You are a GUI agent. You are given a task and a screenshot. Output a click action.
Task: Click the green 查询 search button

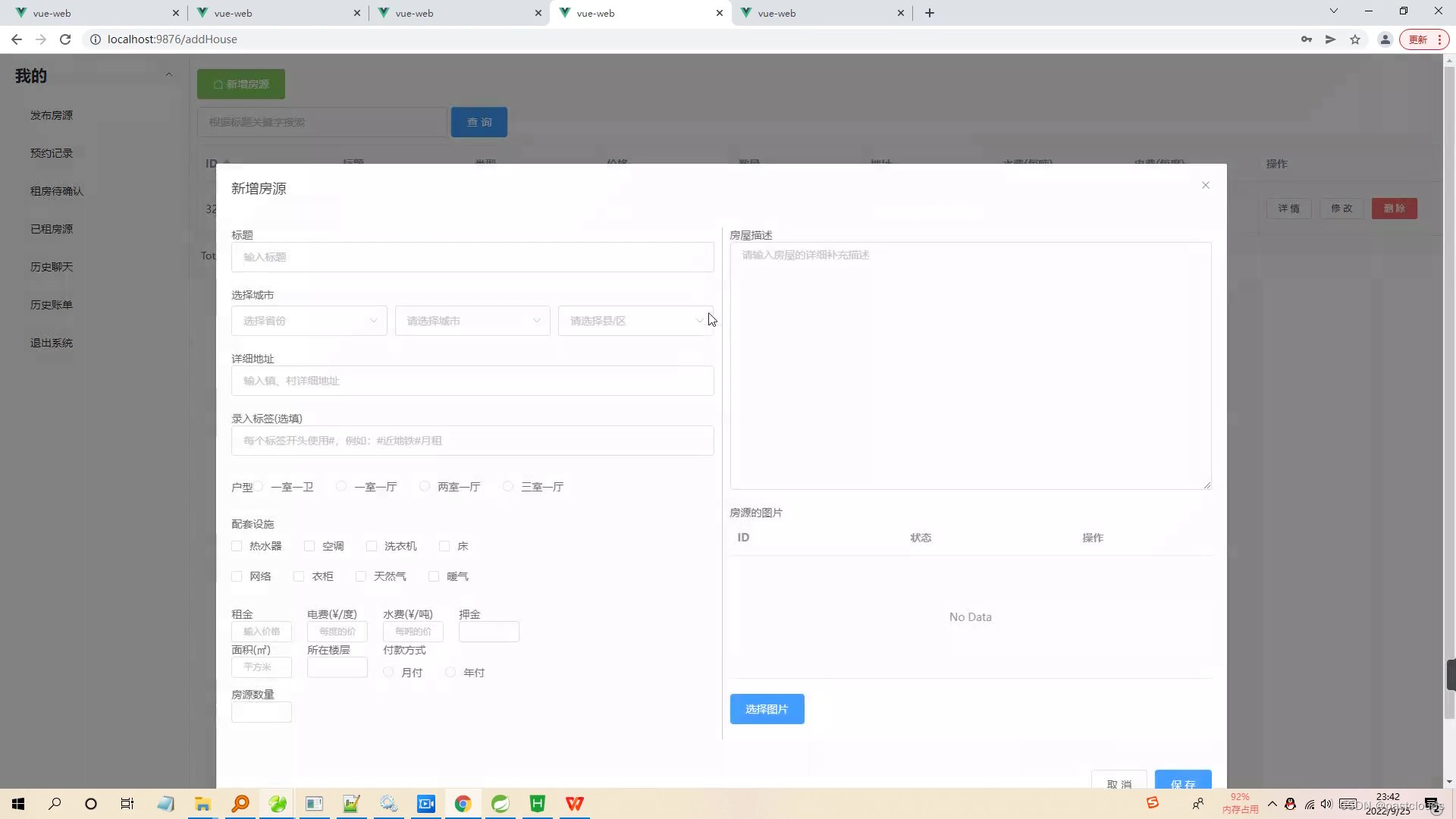479,121
